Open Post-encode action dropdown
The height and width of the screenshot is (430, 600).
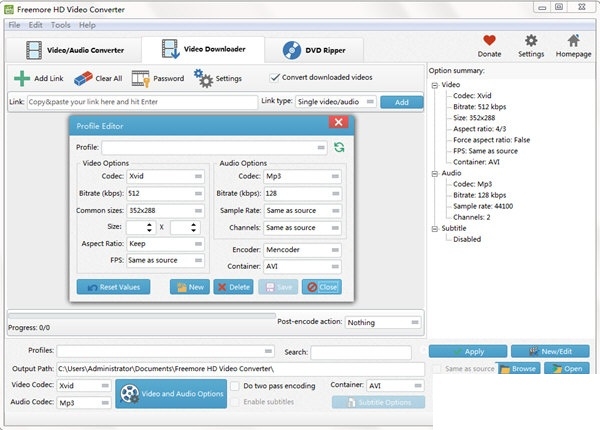(383, 322)
